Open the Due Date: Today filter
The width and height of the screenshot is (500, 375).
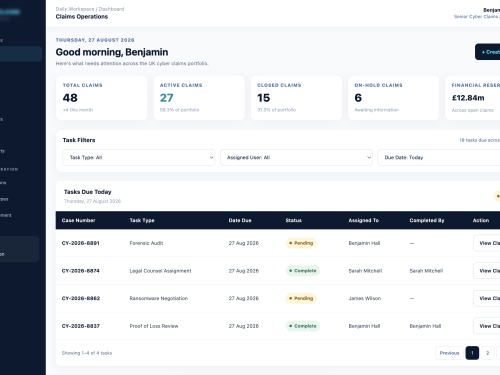(439, 157)
